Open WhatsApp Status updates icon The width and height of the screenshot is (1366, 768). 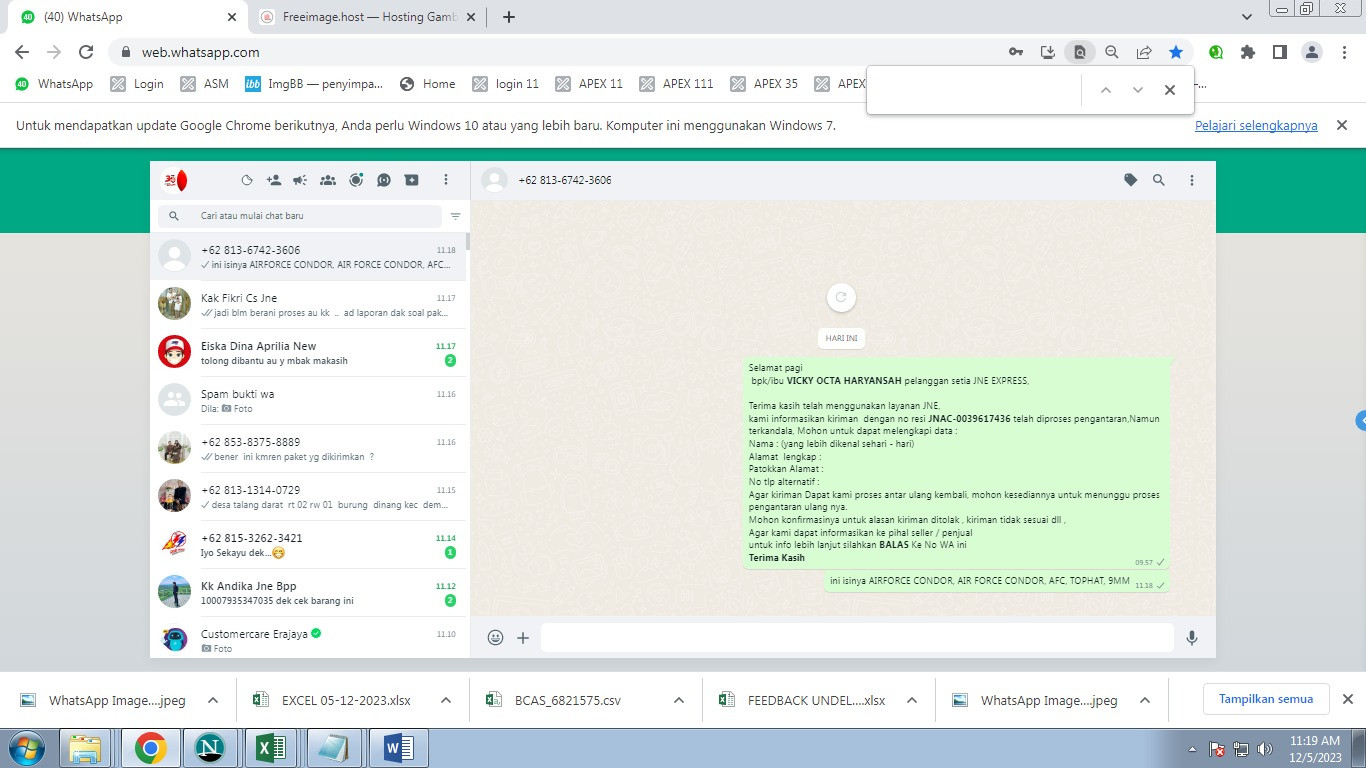tap(356, 181)
